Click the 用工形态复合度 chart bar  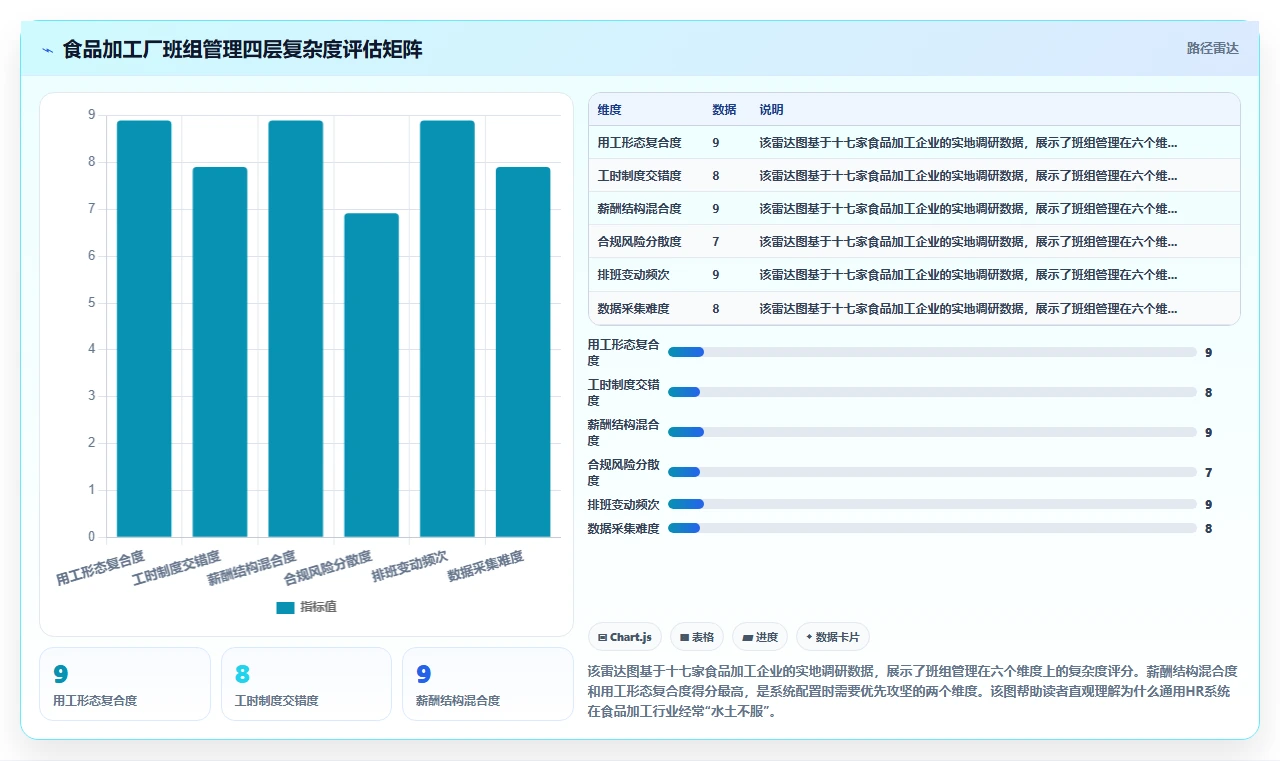[x=144, y=329]
